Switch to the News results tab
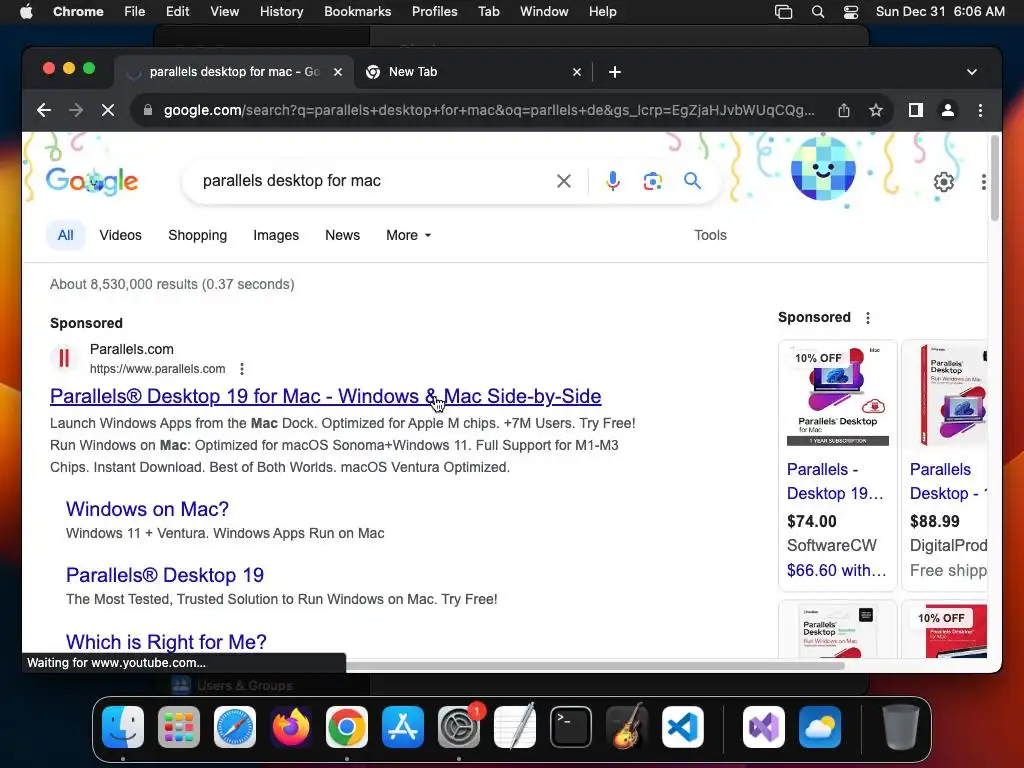 tap(342, 235)
